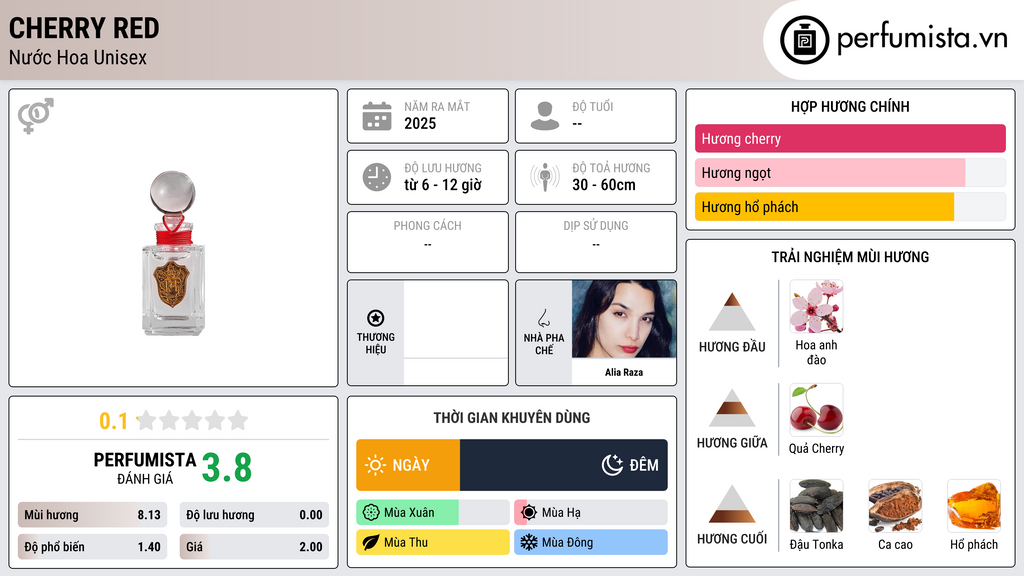The image size is (1024, 576).
Task: Click the five-star user rating
Action: (x=192, y=420)
